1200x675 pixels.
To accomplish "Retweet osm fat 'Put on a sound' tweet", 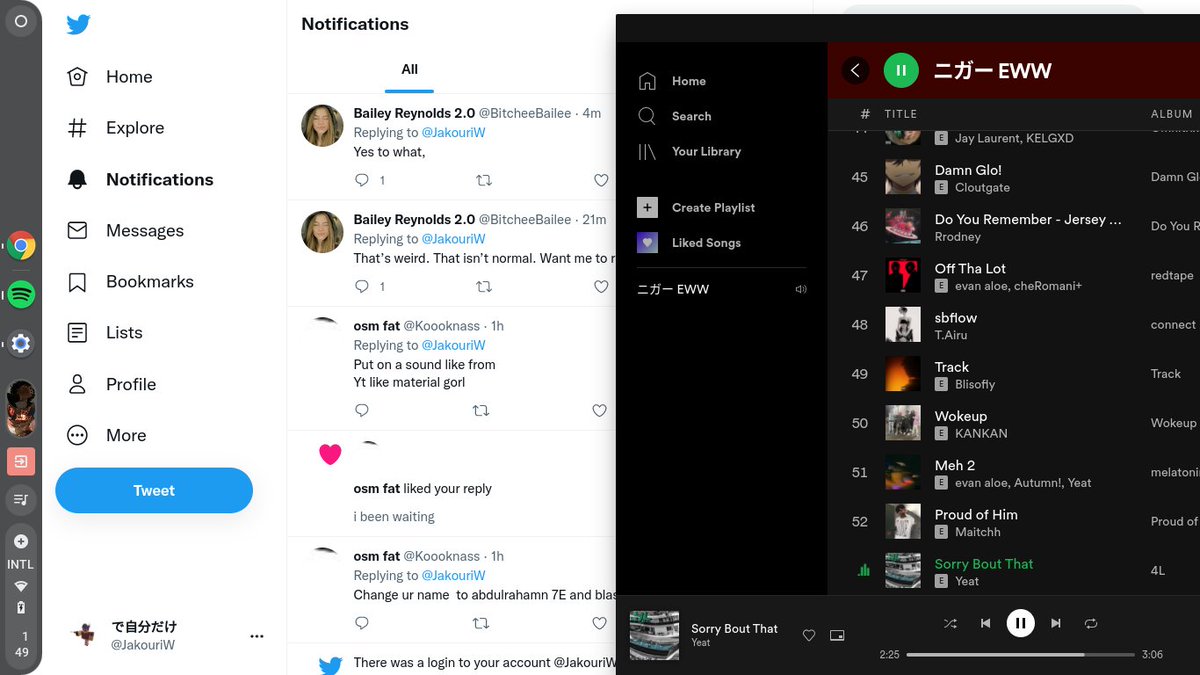I will pyautogui.click(x=481, y=410).
